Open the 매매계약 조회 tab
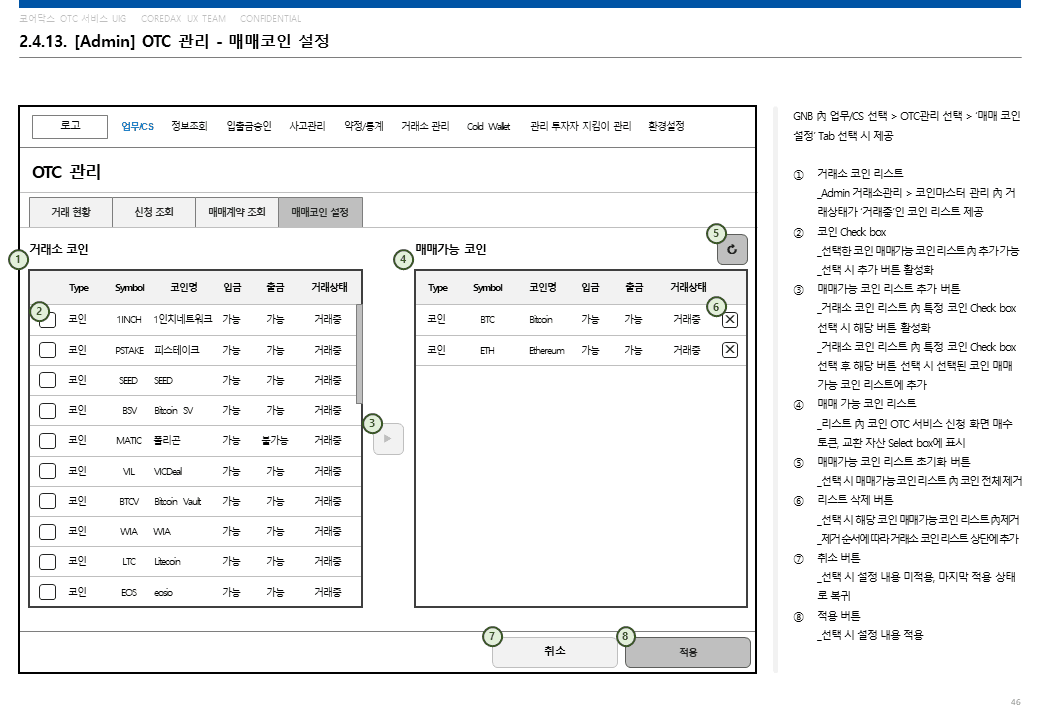Image resolution: width=1040 pixels, height=720 pixels. 237,212
